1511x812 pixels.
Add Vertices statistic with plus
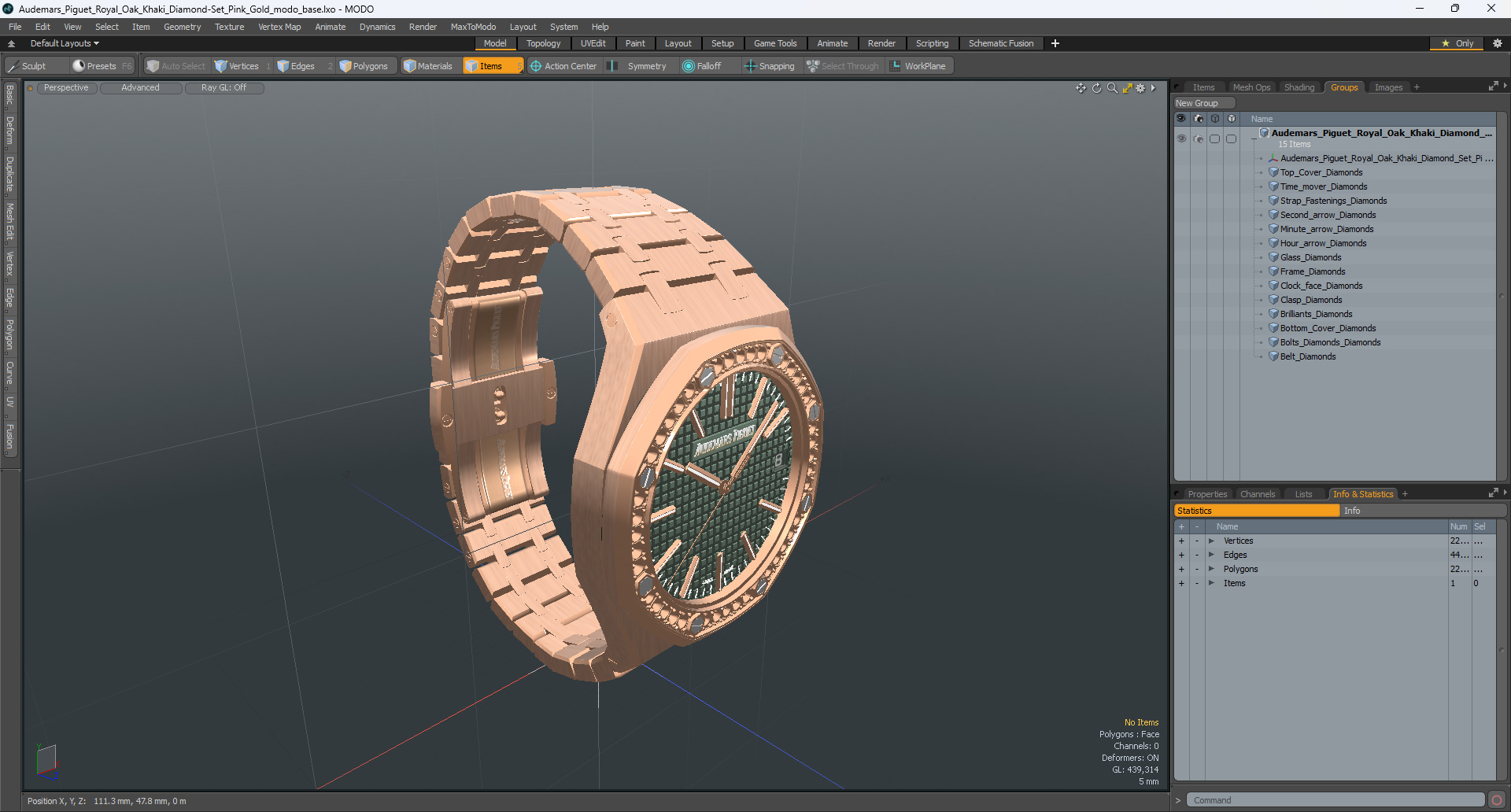tap(1181, 541)
